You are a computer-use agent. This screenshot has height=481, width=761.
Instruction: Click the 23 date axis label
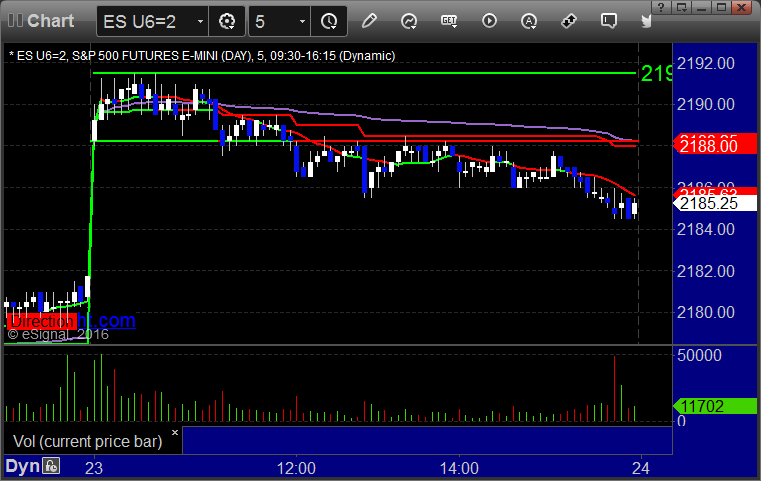tap(94, 468)
